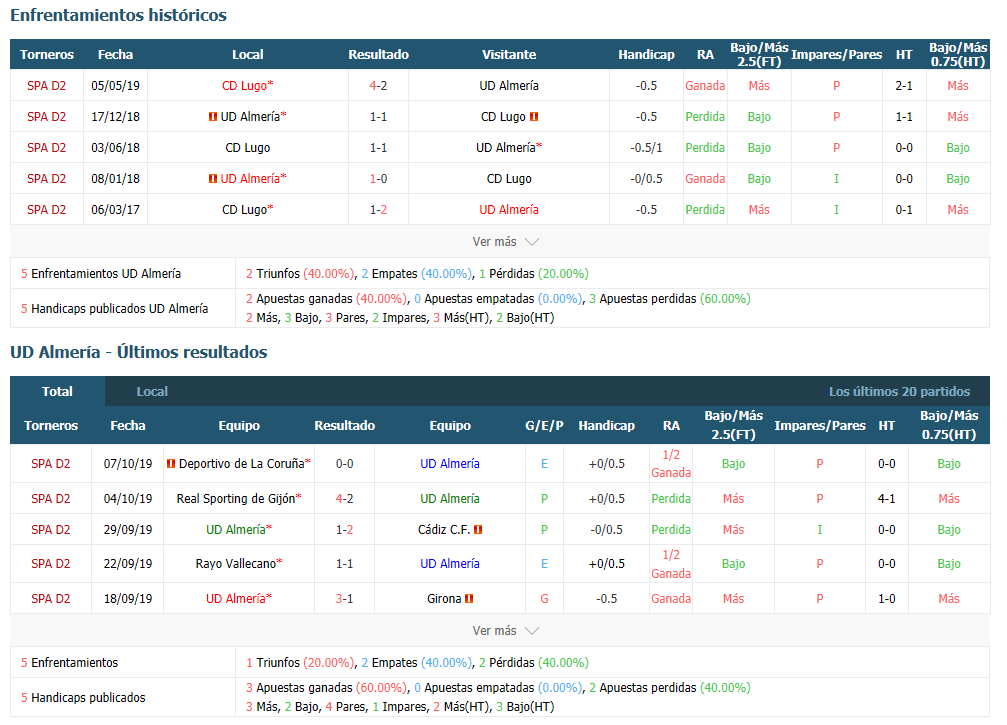Image resolution: width=1007 pixels, height=725 pixels.
Task: Click red card icon by Deportivo de La Coruña
Action: 171,464
